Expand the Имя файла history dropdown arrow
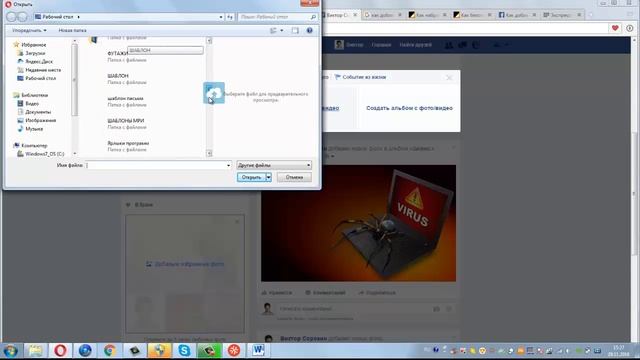 click(x=228, y=165)
